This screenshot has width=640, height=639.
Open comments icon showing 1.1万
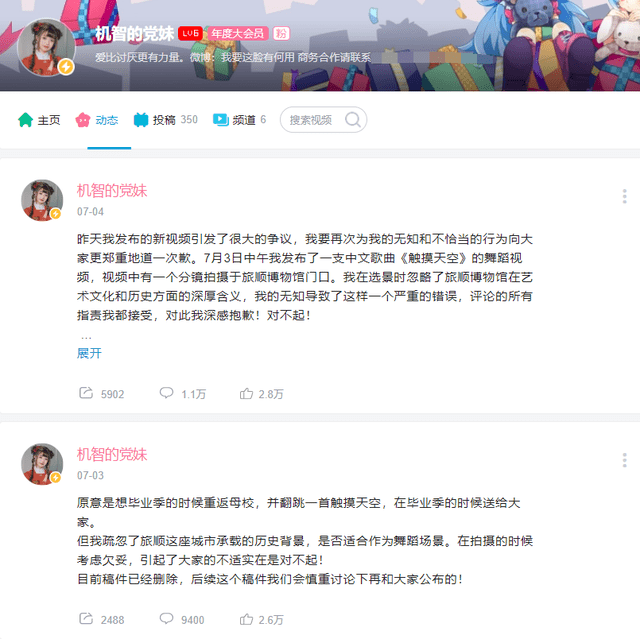tap(166, 393)
